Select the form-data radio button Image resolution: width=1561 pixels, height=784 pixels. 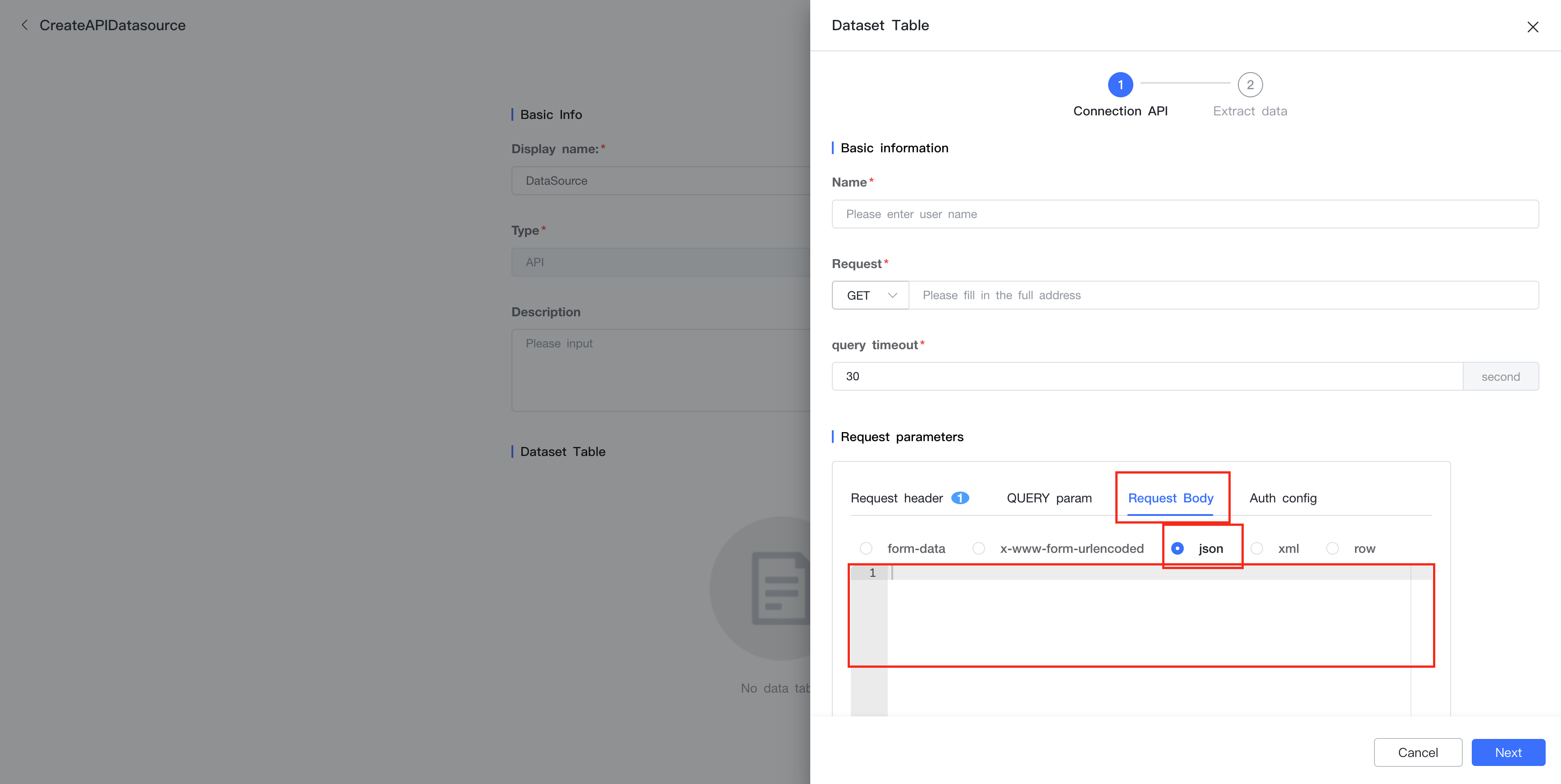(866, 548)
